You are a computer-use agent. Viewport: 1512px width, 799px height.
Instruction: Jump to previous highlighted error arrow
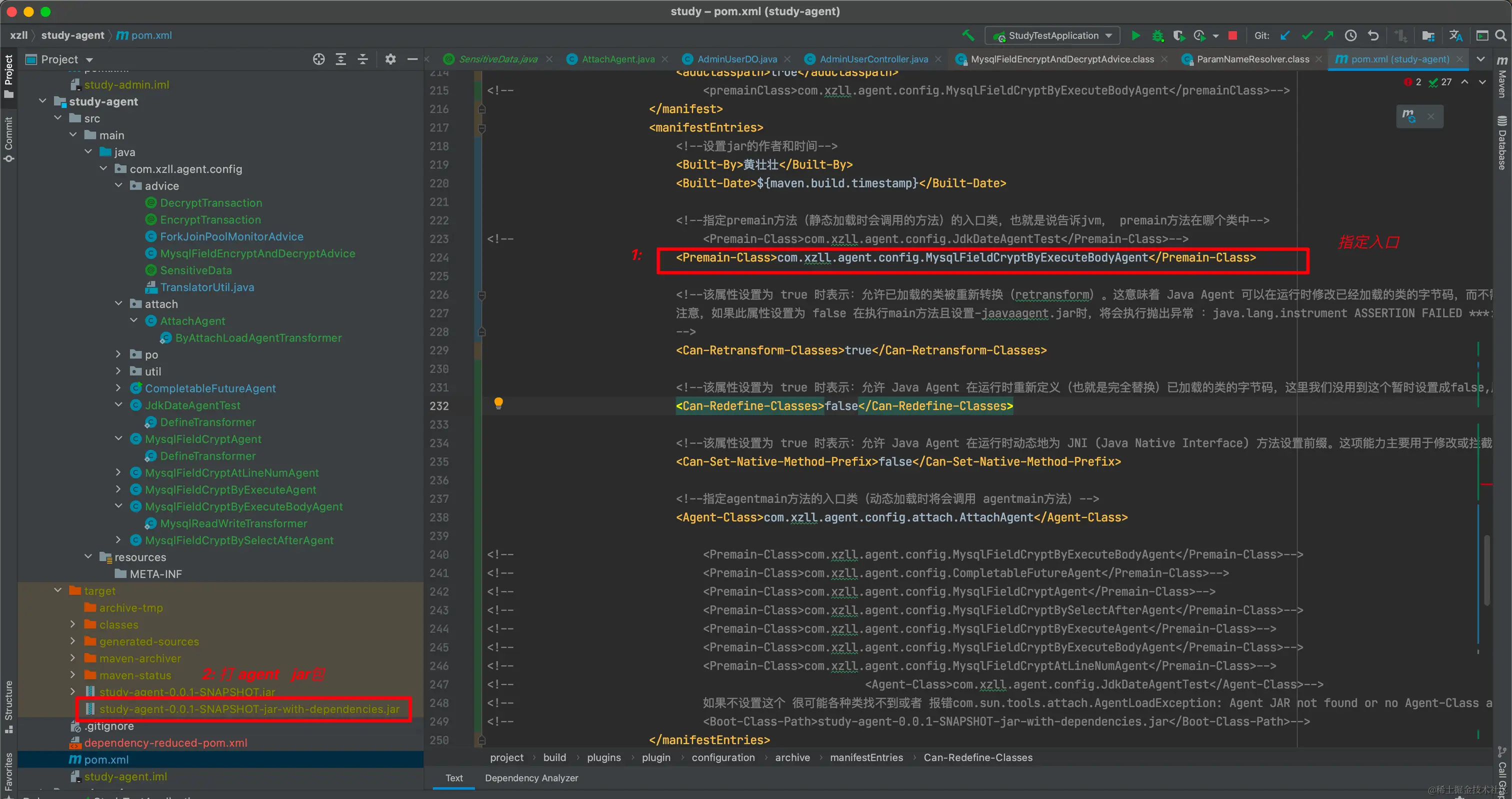(1465, 82)
